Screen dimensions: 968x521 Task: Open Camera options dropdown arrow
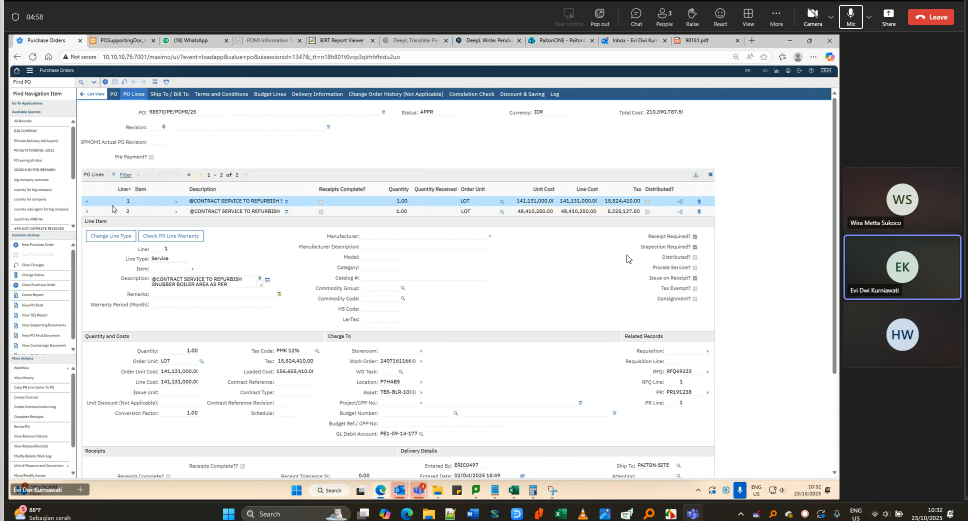coord(830,17)
